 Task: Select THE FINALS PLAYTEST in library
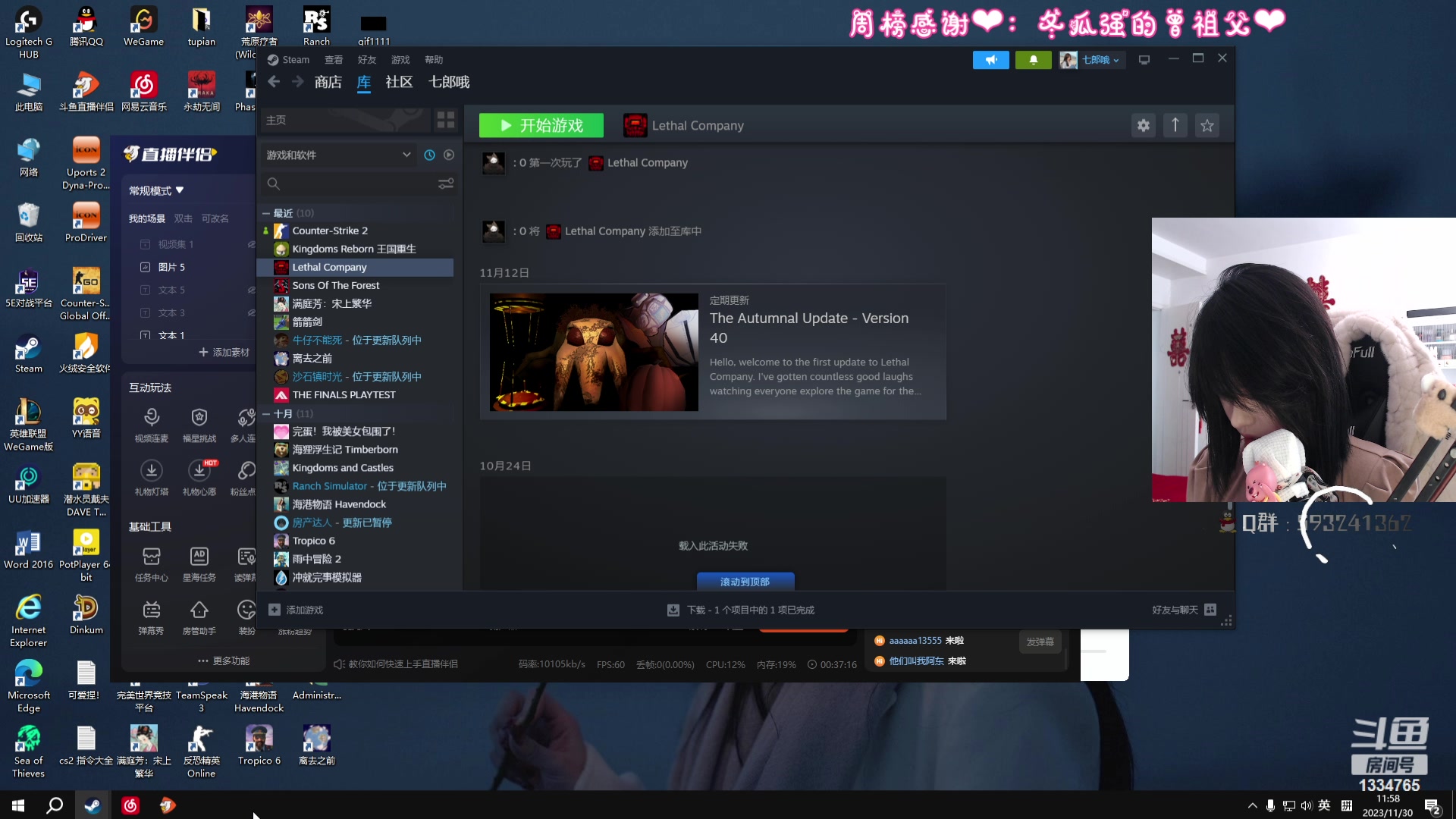coord(356,395)
